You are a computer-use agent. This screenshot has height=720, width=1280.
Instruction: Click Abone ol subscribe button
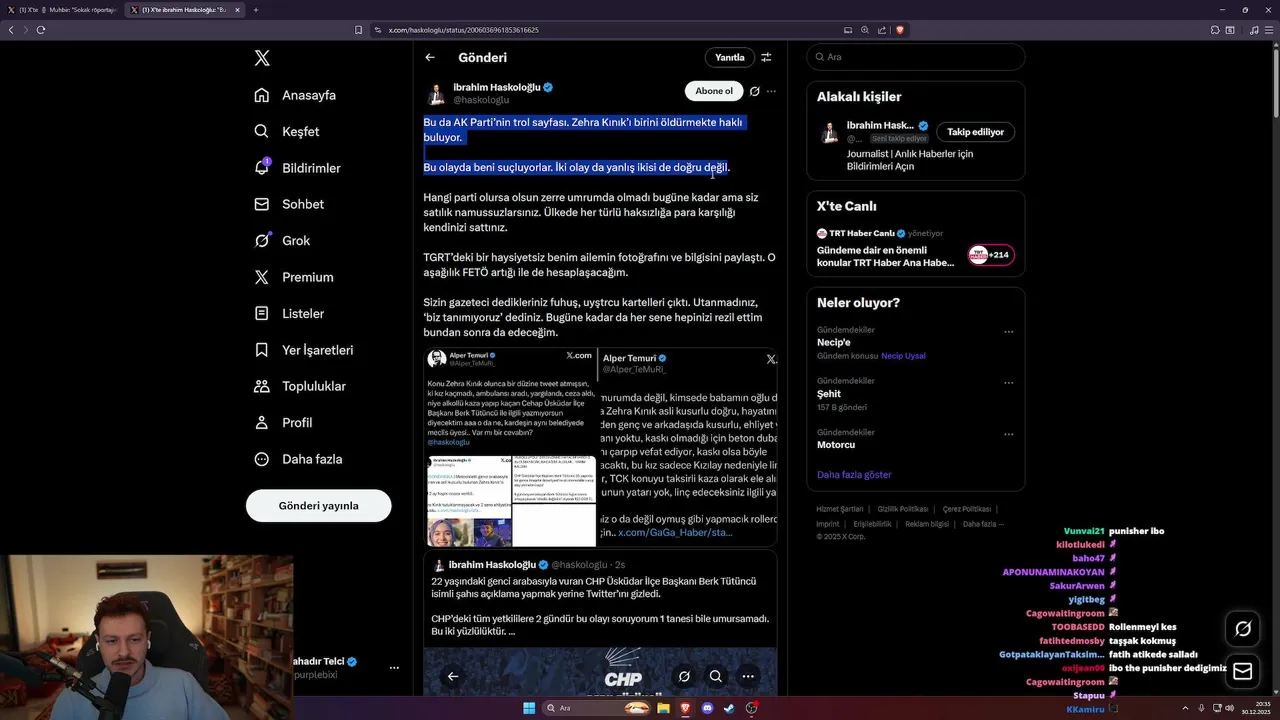point(714,91)
